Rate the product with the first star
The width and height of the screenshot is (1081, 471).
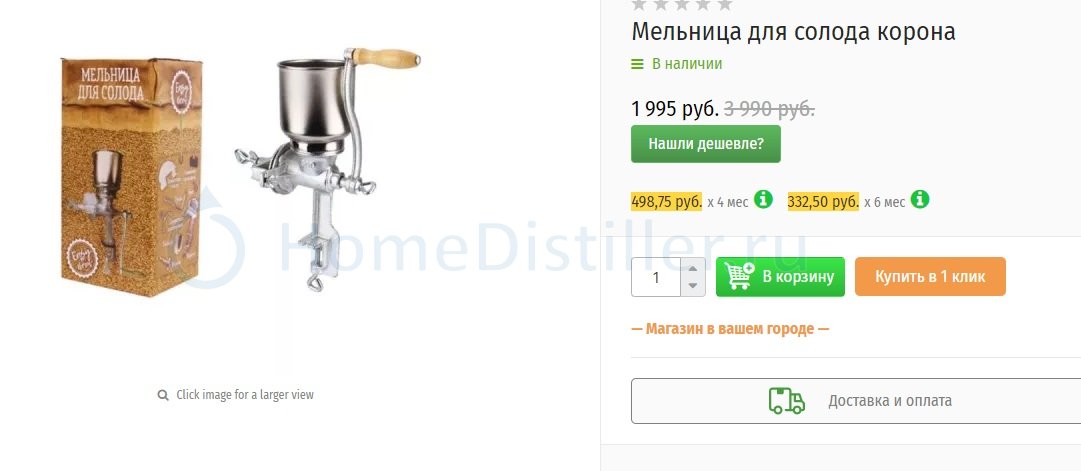point(639,5)
